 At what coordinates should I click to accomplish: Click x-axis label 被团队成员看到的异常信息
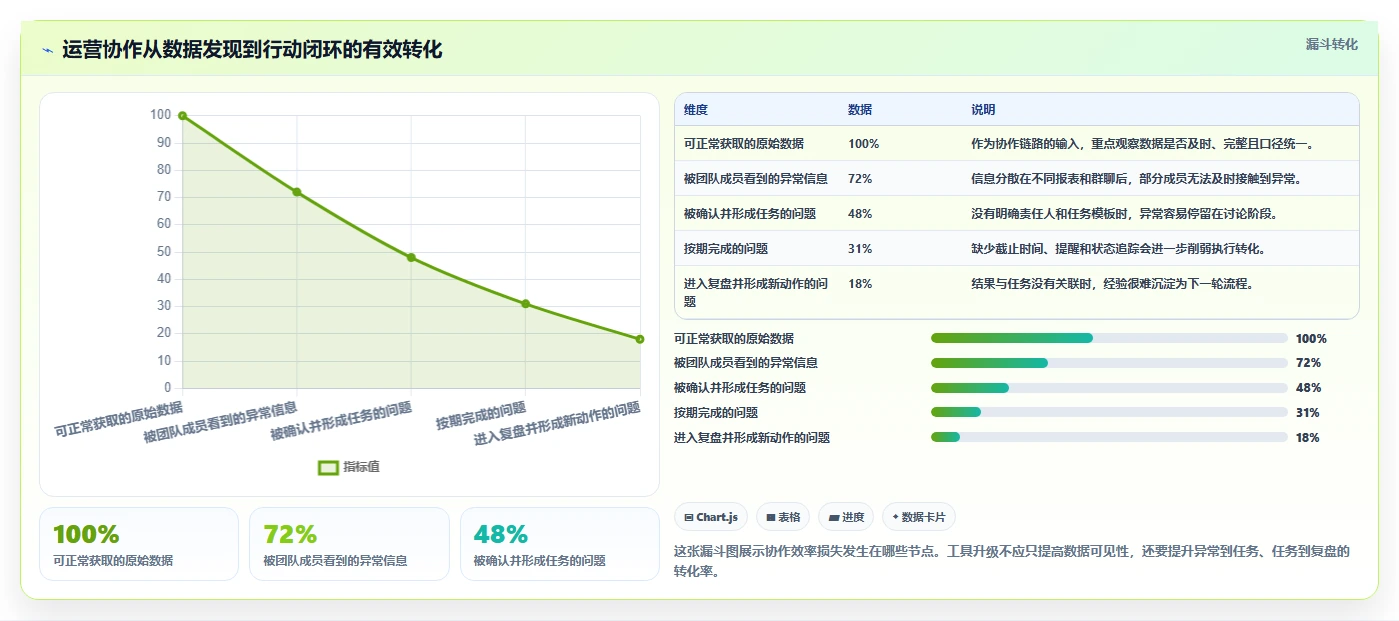(221, 422)
